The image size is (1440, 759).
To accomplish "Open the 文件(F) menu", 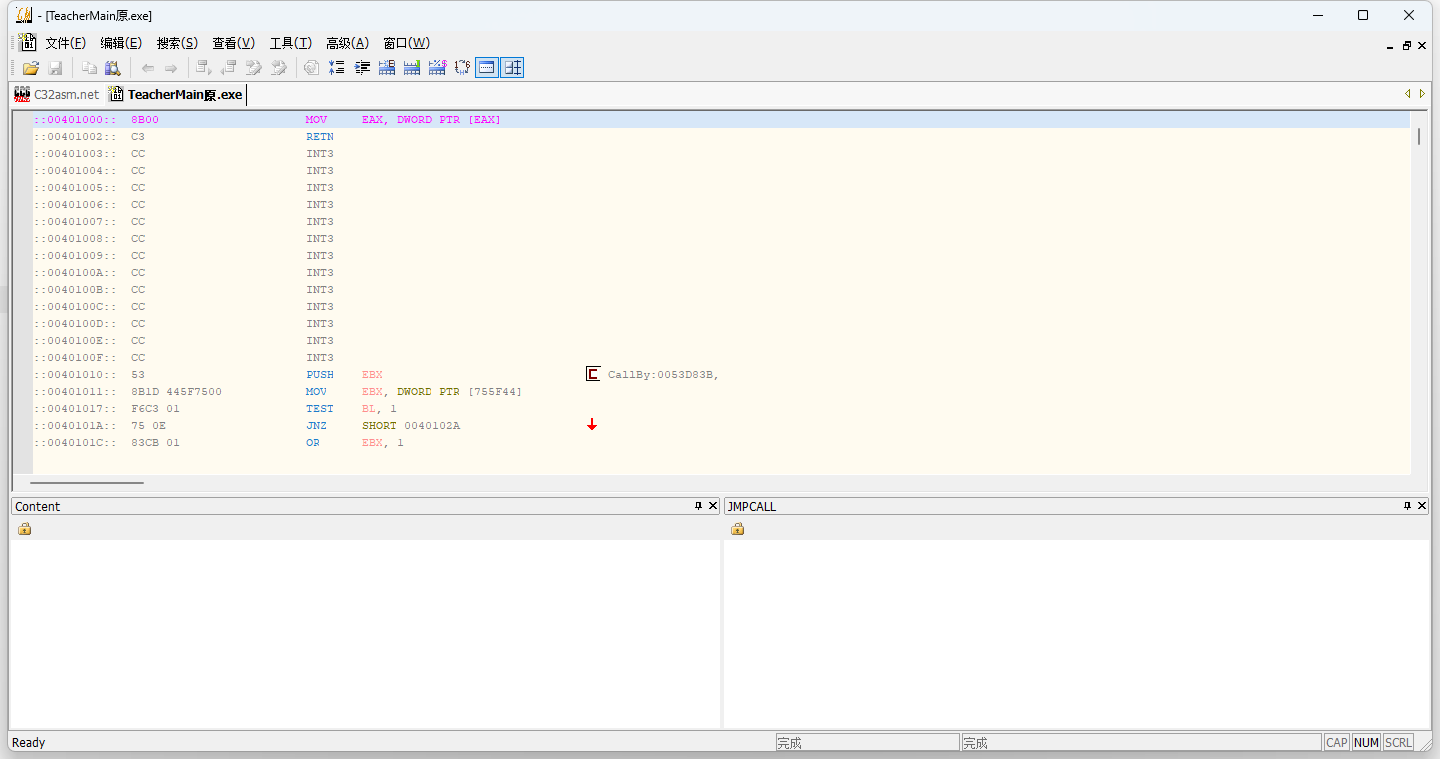I will [65, 43].
